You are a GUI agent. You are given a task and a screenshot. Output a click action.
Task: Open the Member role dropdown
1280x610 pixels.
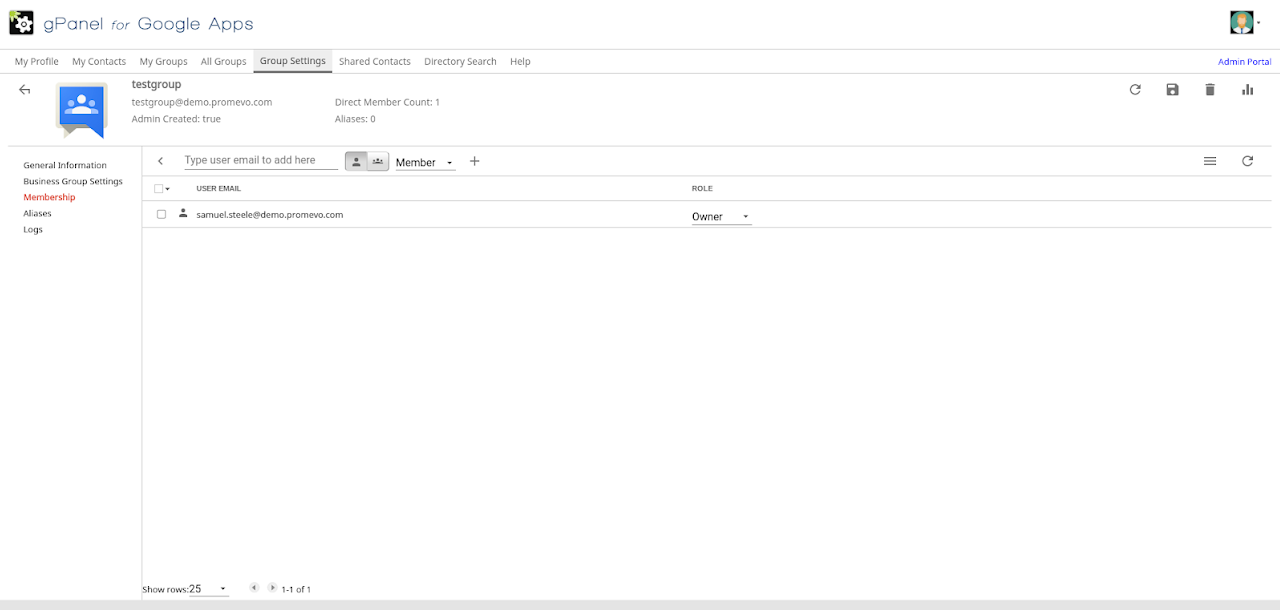click(x=425, y=162)
